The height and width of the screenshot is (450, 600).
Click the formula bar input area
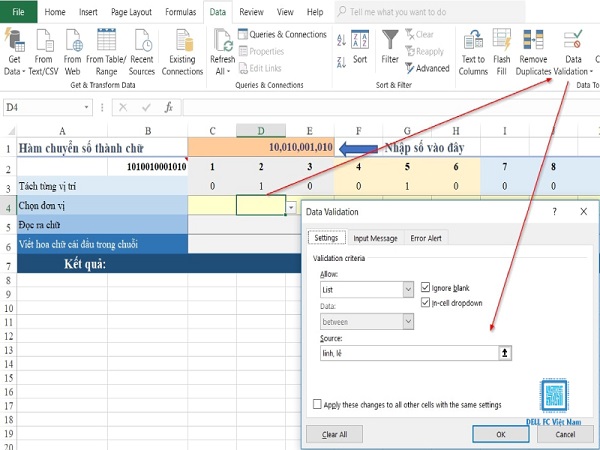(390, 108)
